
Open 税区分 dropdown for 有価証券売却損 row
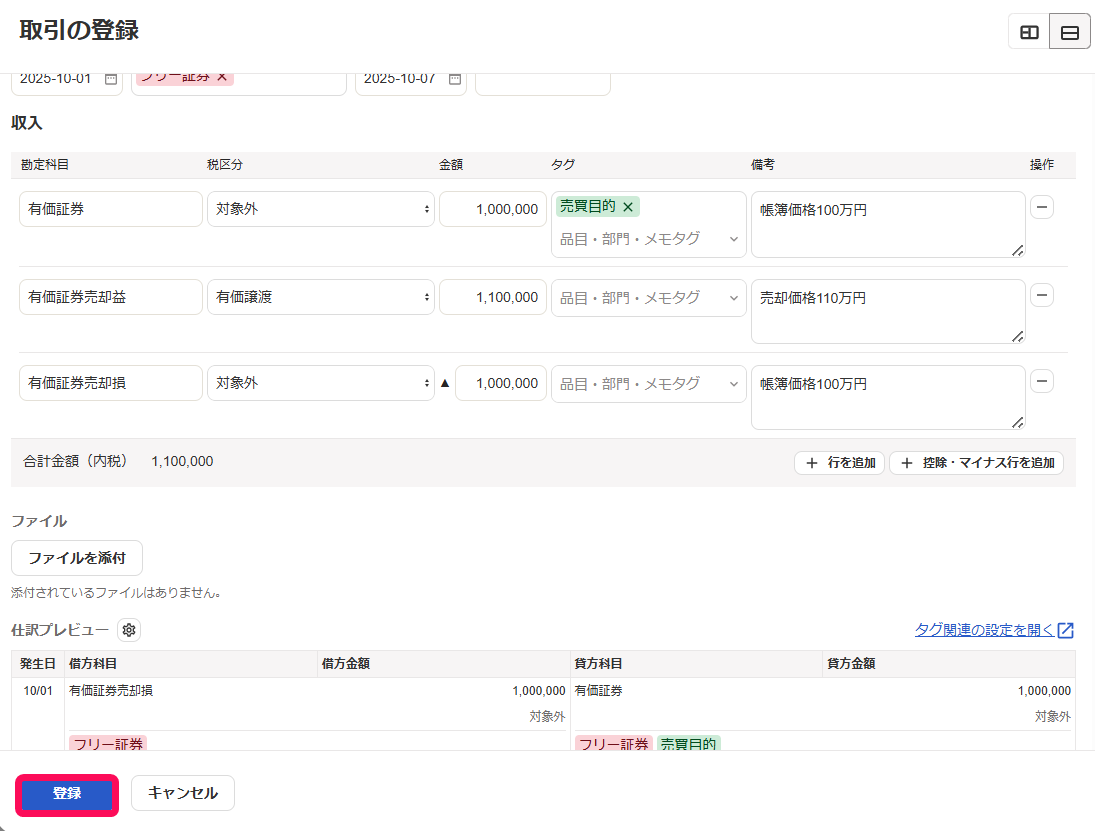coord(321,383)
